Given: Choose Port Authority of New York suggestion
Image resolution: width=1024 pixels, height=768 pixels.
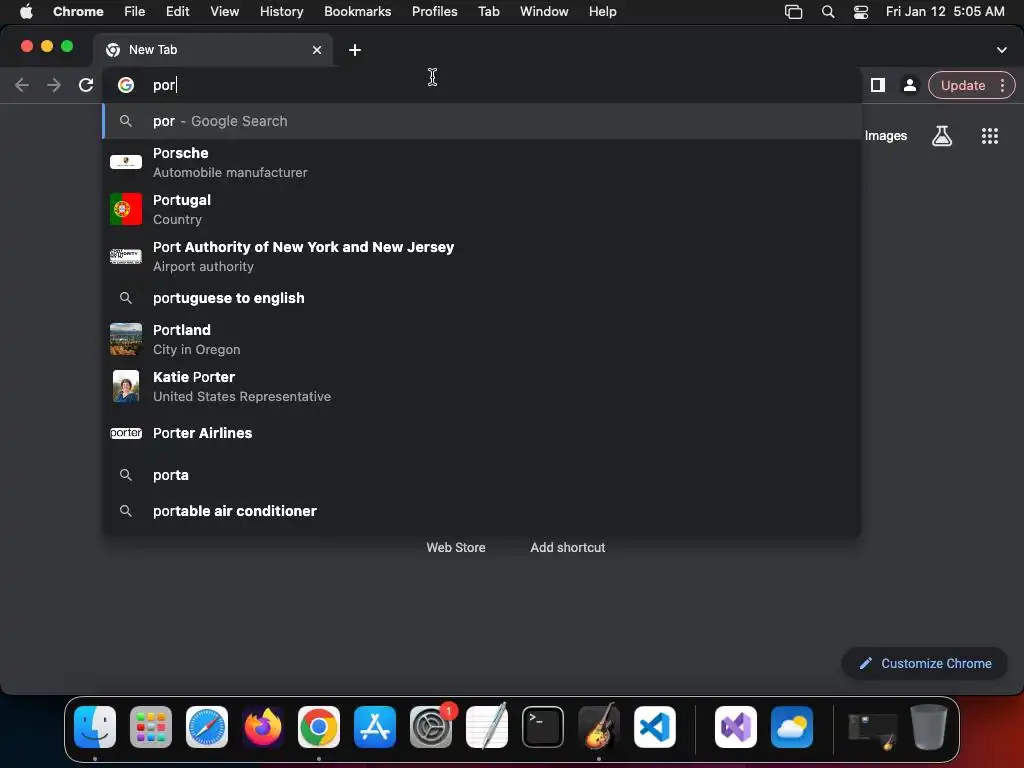Looking at the screenshot, I should [x=482, y=256].
